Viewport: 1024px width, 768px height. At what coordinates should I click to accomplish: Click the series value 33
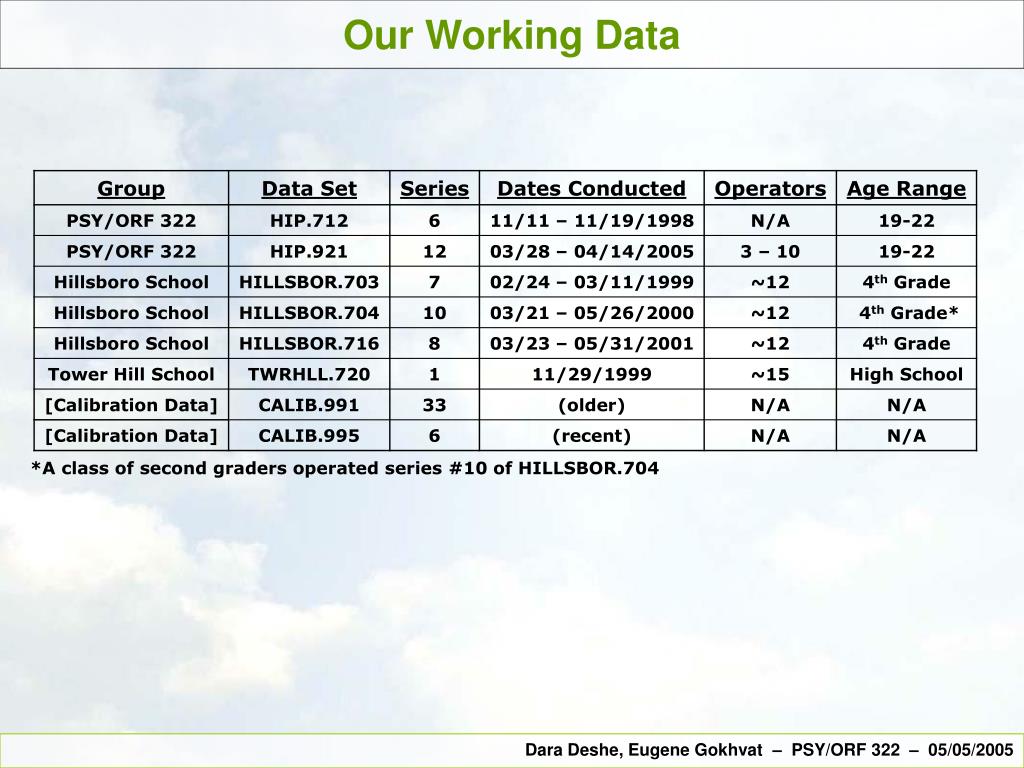click(x=434, y=405)
